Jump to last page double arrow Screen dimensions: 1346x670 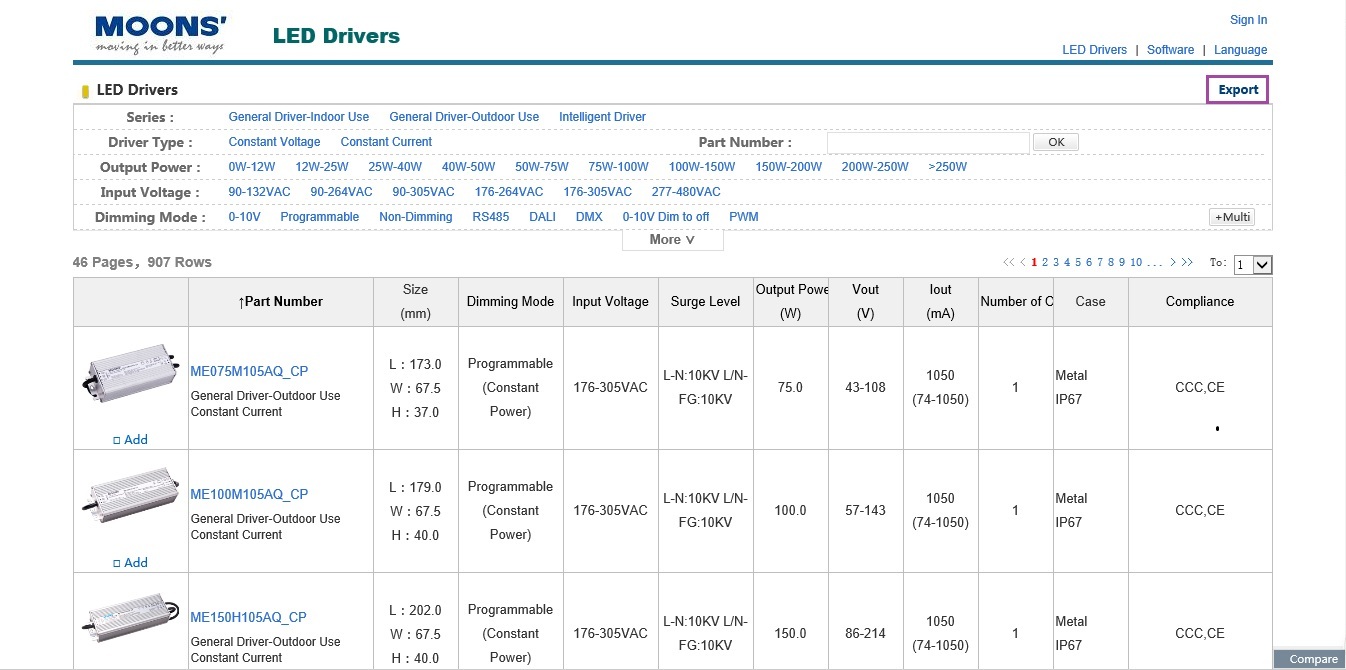(1187, 263)
